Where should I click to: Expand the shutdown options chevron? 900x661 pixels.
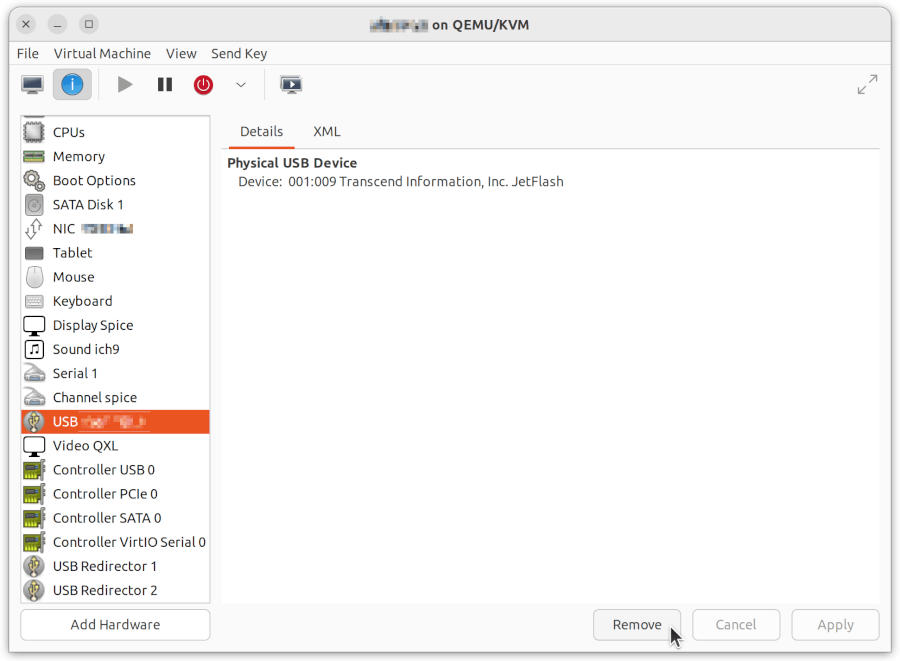pyautogui.click(x=240, y=85)
